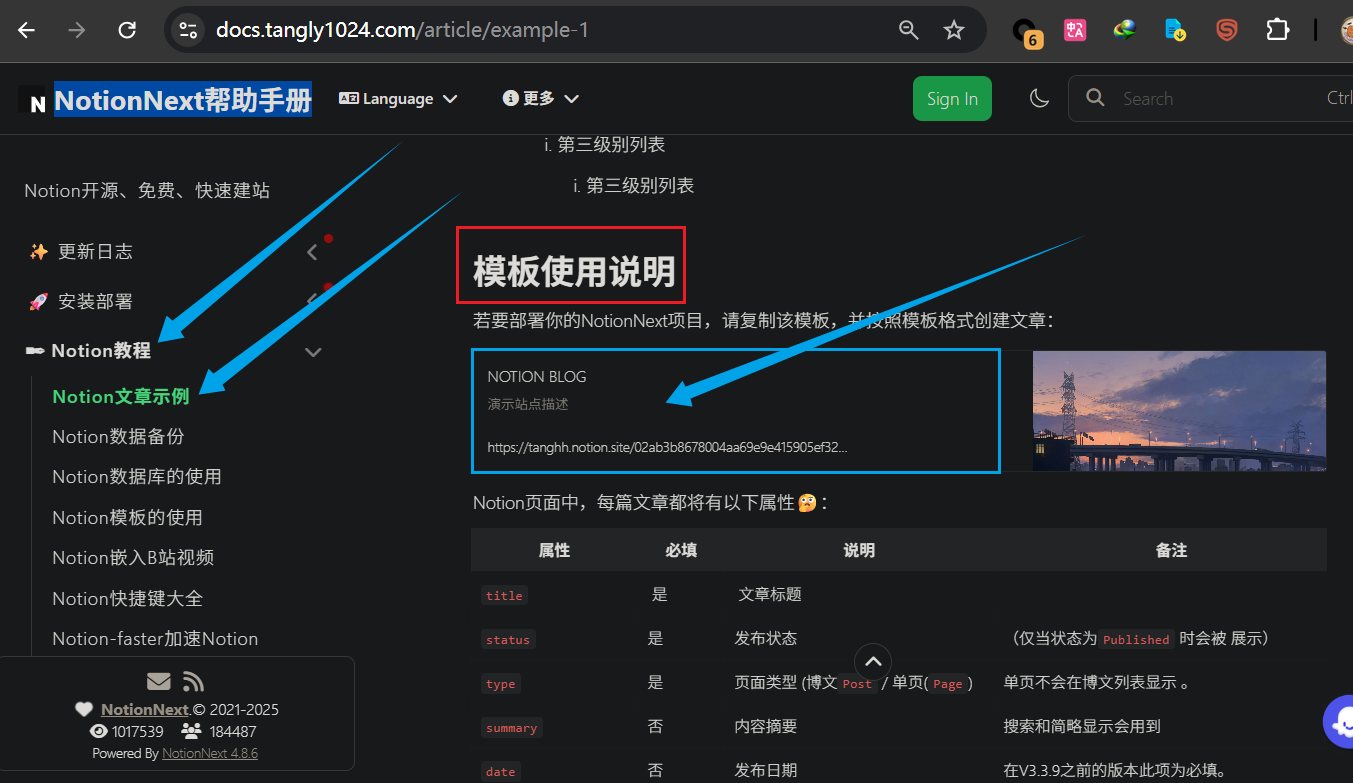Open the red shield extension icon
1353x783 pixels.
pos(1226,30)
